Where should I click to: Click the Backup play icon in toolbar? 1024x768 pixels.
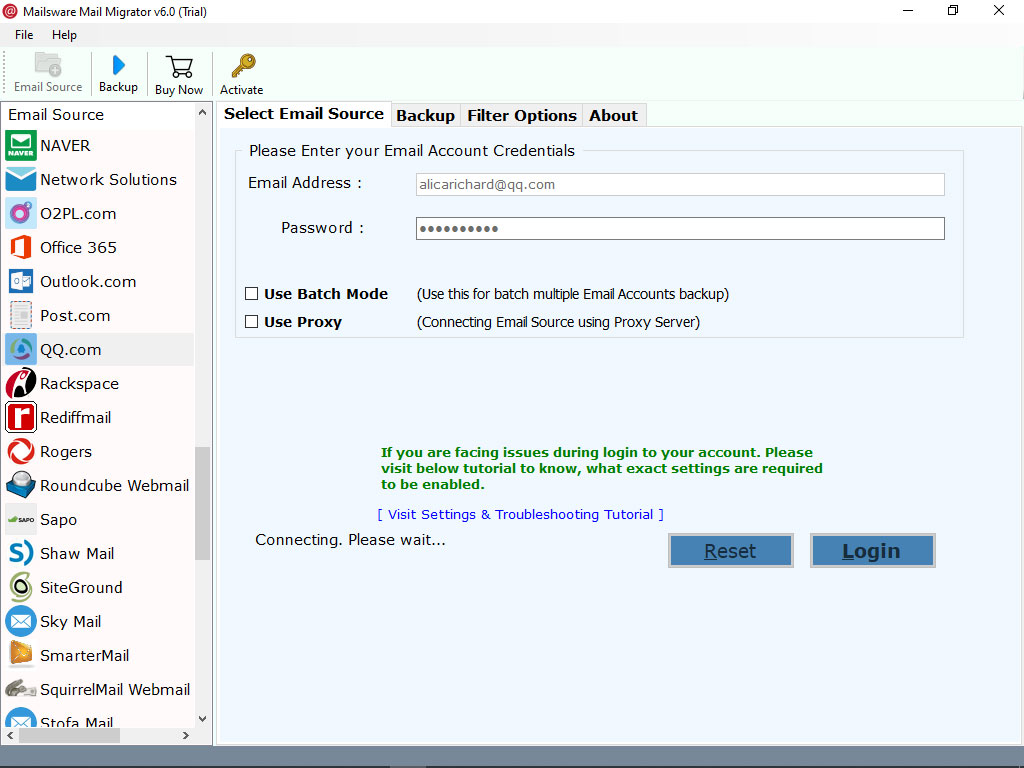coord(118,65)
